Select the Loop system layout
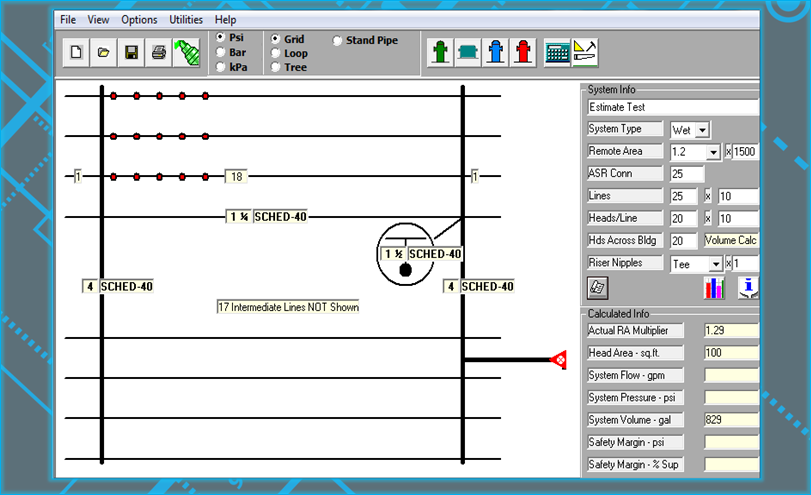This screenshot has width=811, height=495. click(275, 54)
